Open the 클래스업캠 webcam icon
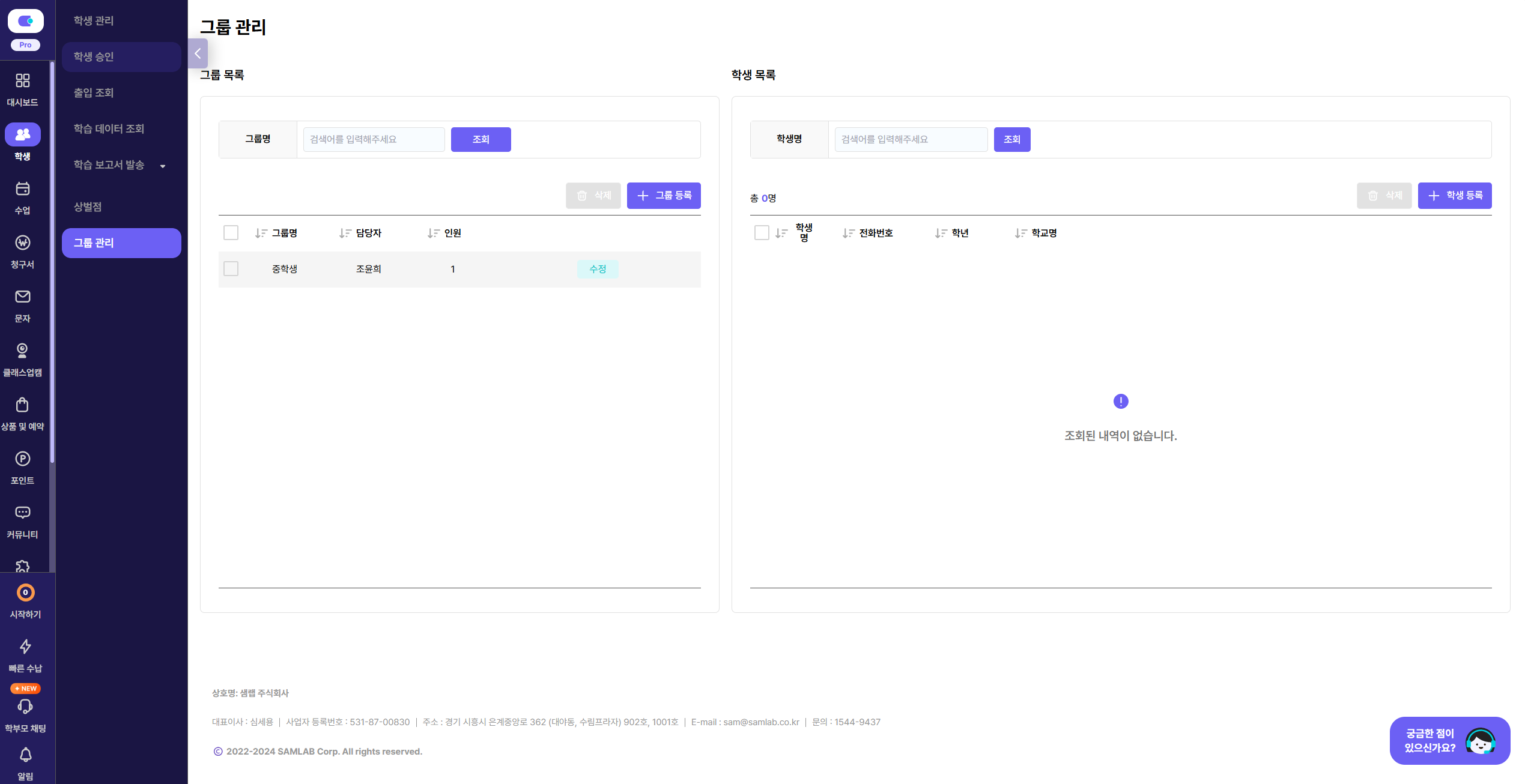This screenshot has height=784, width=1525. pyautogui.click(x=22, y=351)
